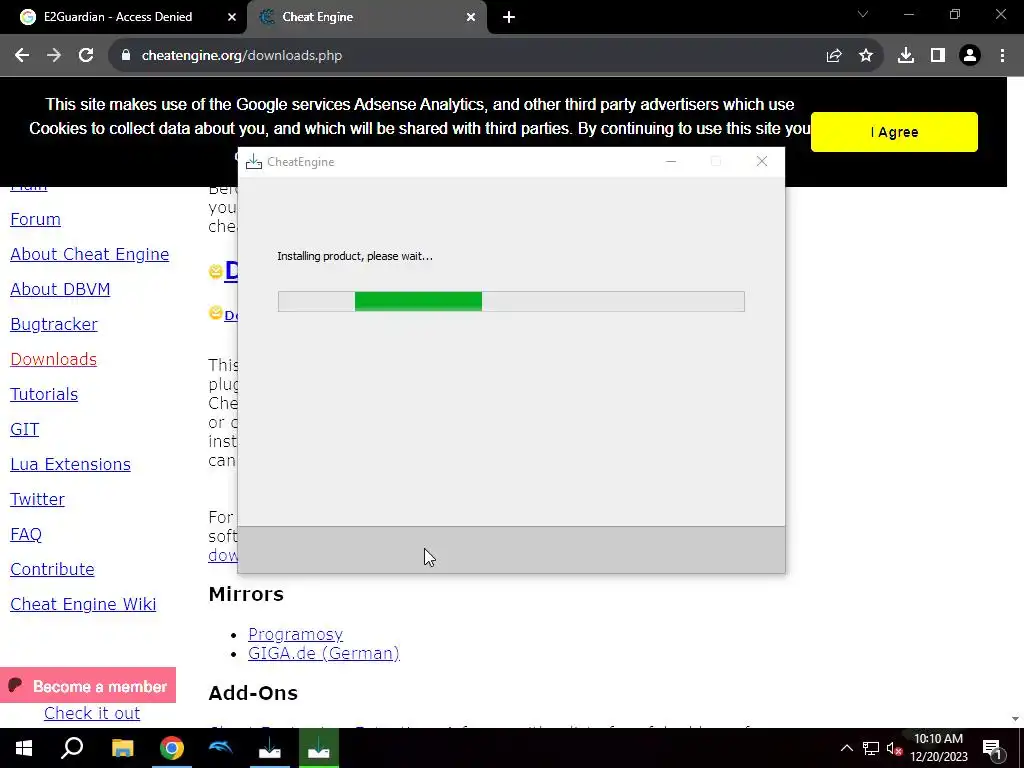Click the Check it out link
Image resolution: width=1024 pixels, height=768 pixels.
(x=92, y=713)
